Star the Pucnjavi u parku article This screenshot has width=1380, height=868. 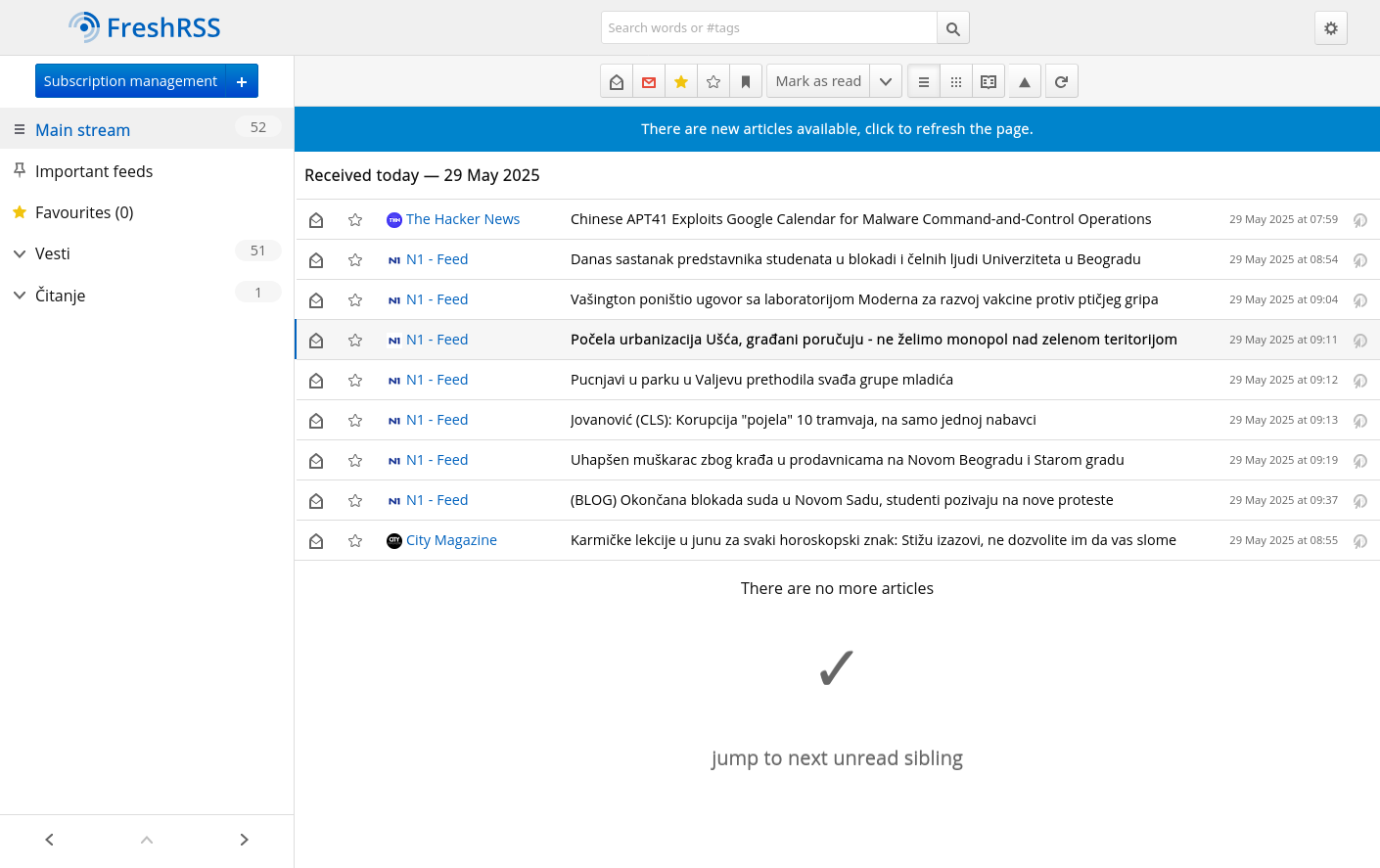pos(355,381)
